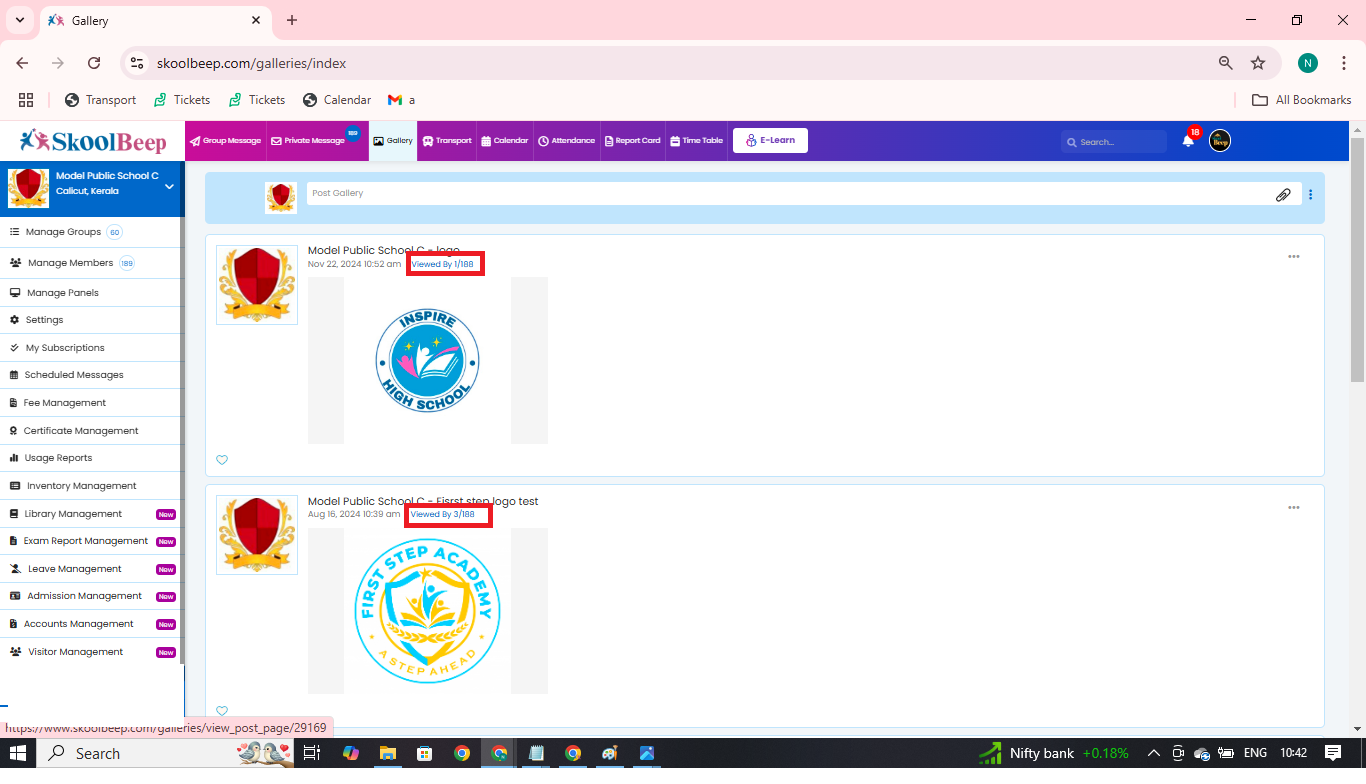This screenshot has width=1366, height=784.
Task: Open the Gmail bookmark labeled a
Action: [x=401, y=100]
